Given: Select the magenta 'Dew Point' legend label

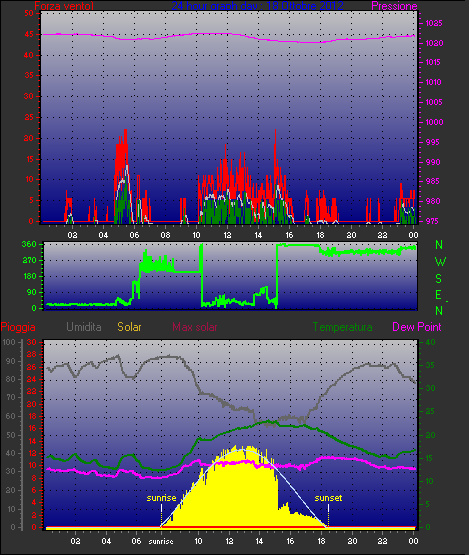Looking at the screenshot, I should (417, 327).
